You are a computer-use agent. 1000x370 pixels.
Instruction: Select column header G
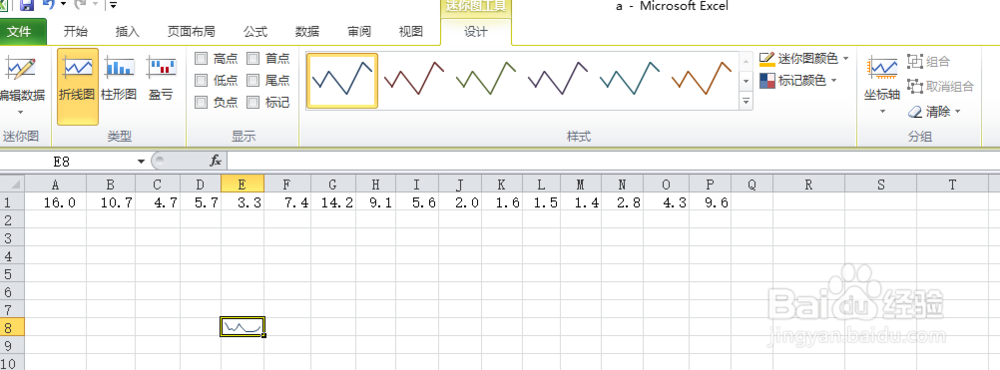click(333, 185)
